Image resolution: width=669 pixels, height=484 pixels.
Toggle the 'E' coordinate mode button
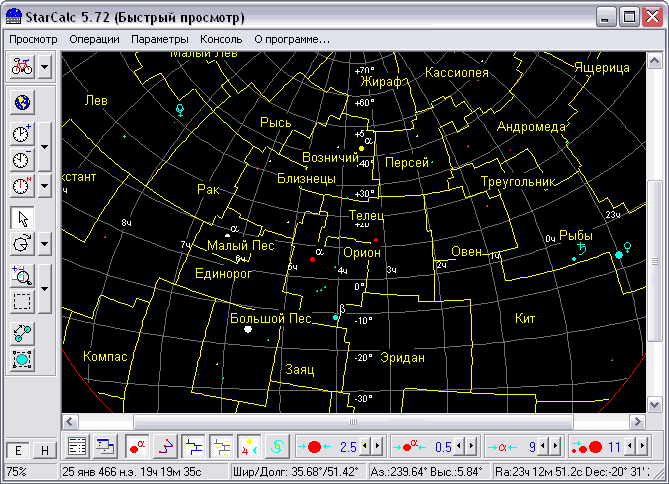18,451
